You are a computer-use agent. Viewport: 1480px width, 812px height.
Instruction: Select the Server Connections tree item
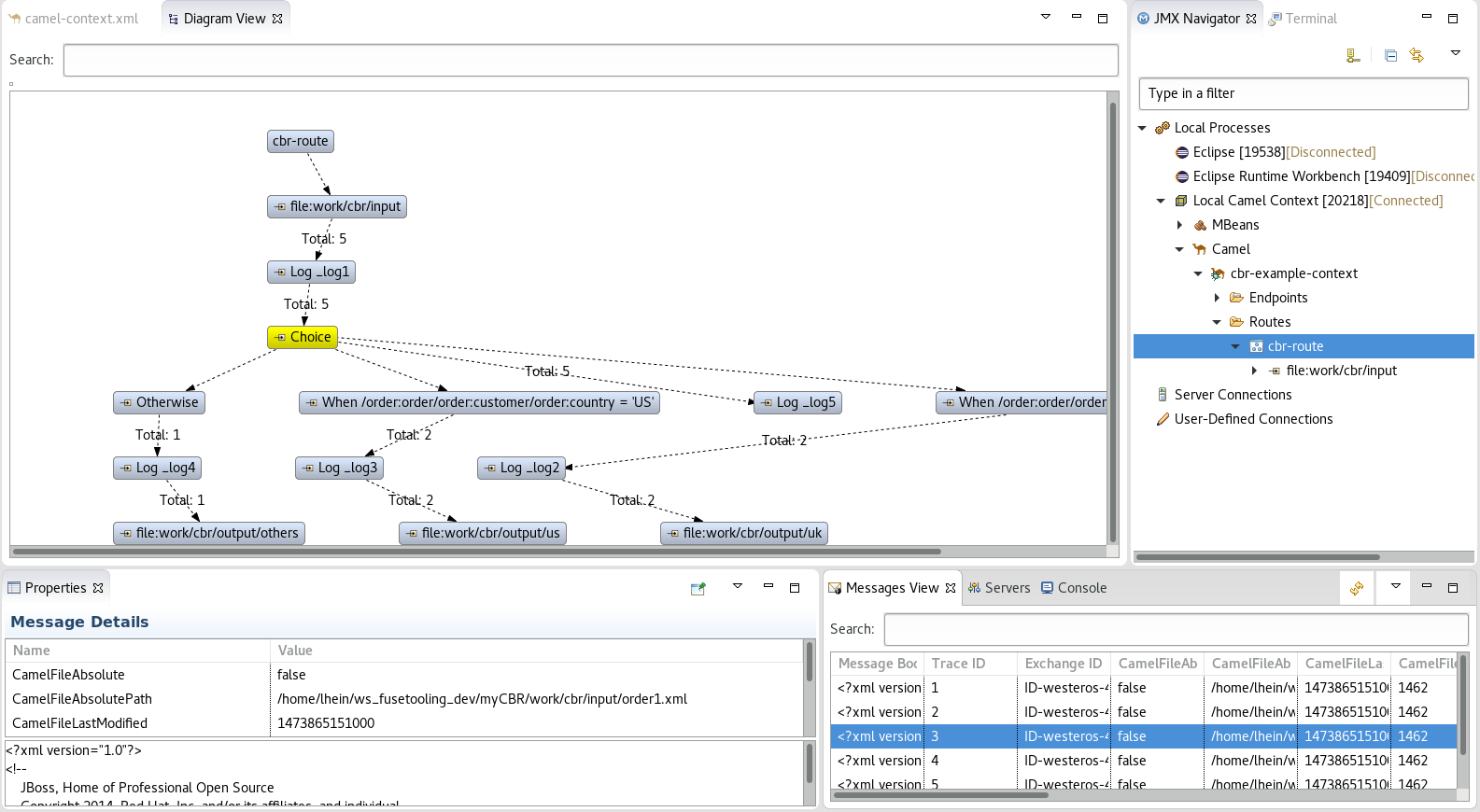point(1233,395)
